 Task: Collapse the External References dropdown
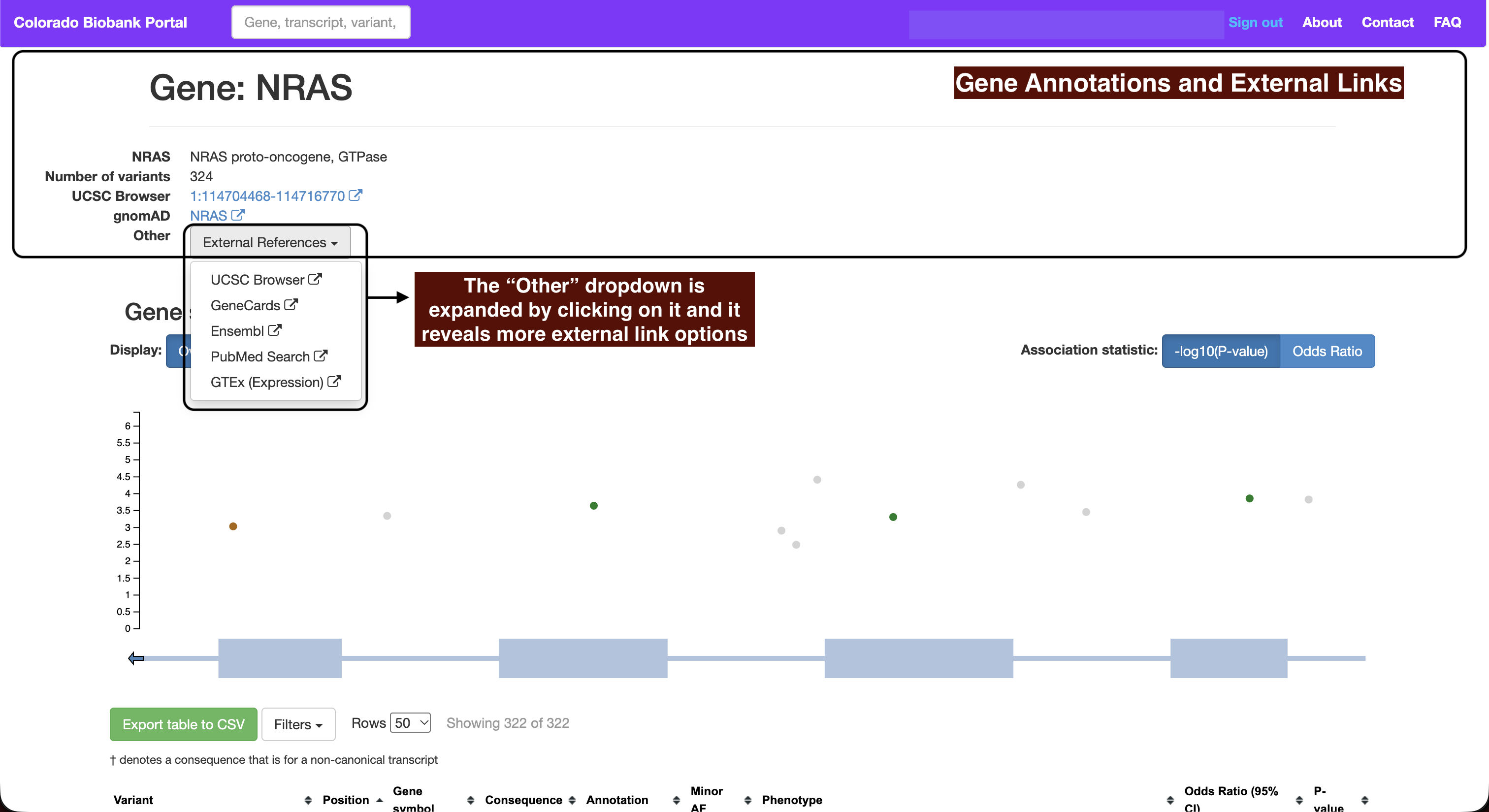(270, 242)
